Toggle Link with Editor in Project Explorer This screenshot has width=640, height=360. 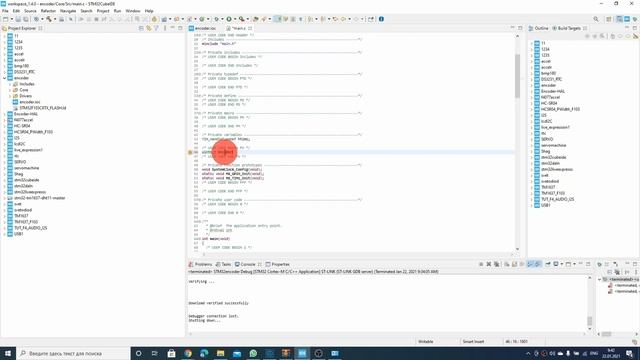coord(149,28)
